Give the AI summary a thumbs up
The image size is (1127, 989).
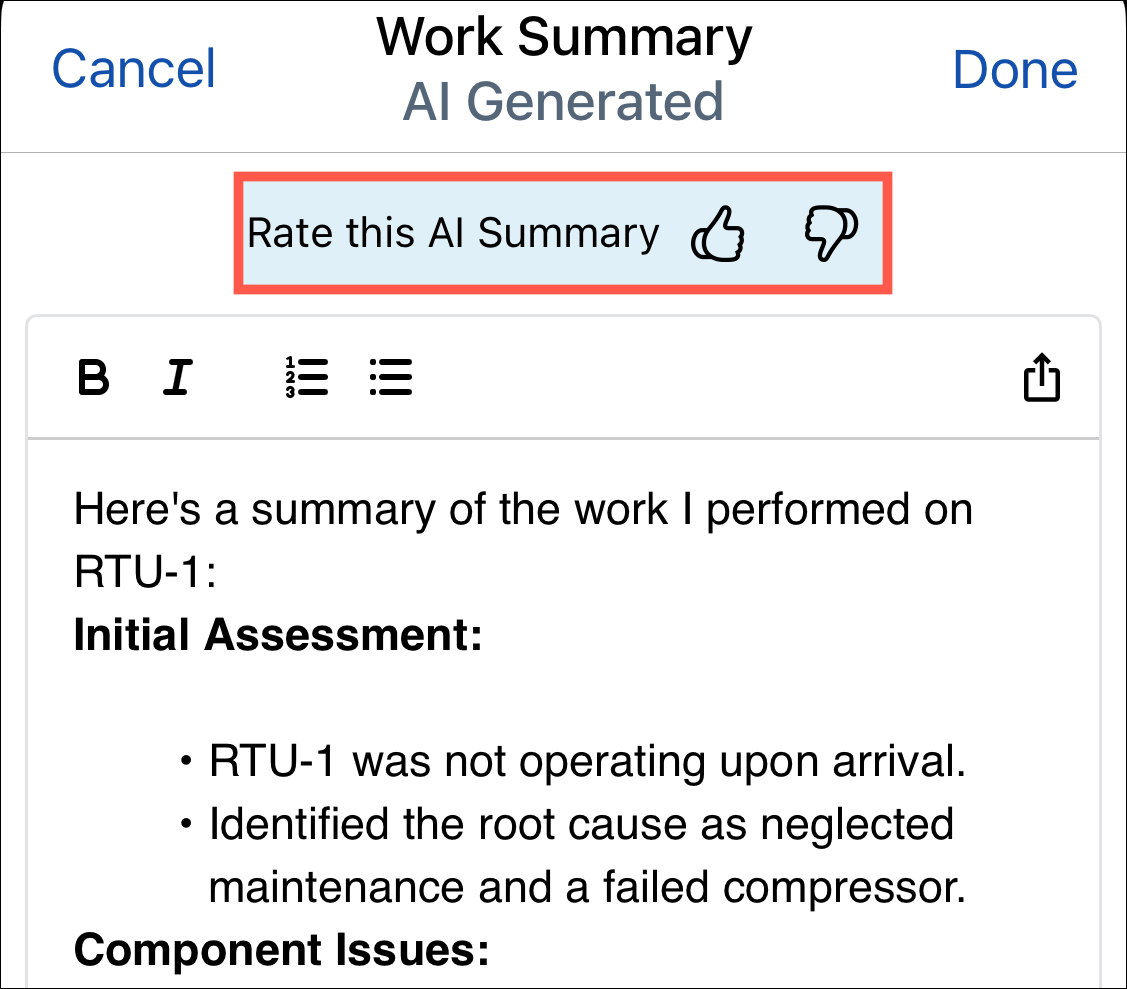719,235
